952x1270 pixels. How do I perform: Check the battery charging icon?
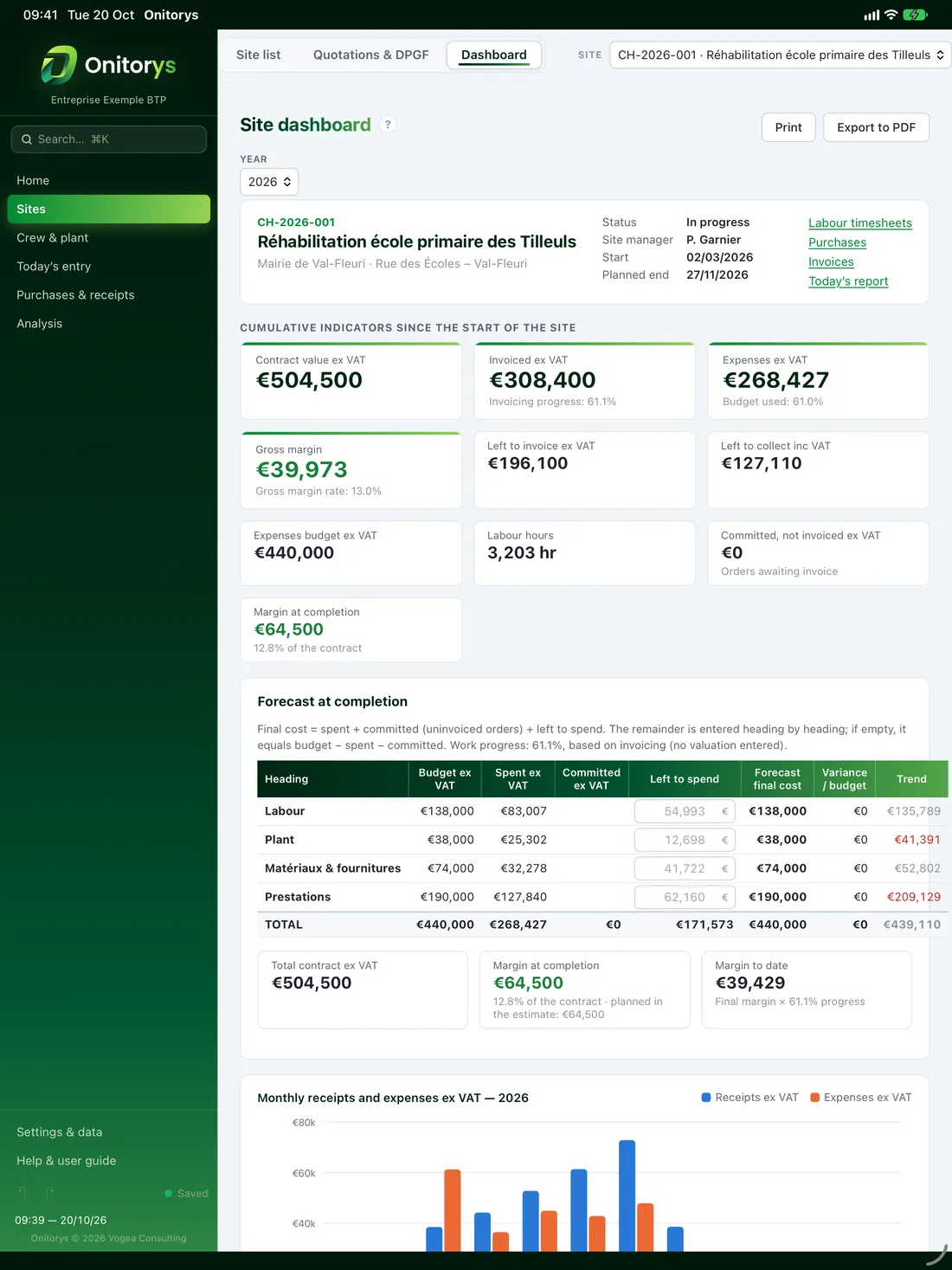(915, 15)
